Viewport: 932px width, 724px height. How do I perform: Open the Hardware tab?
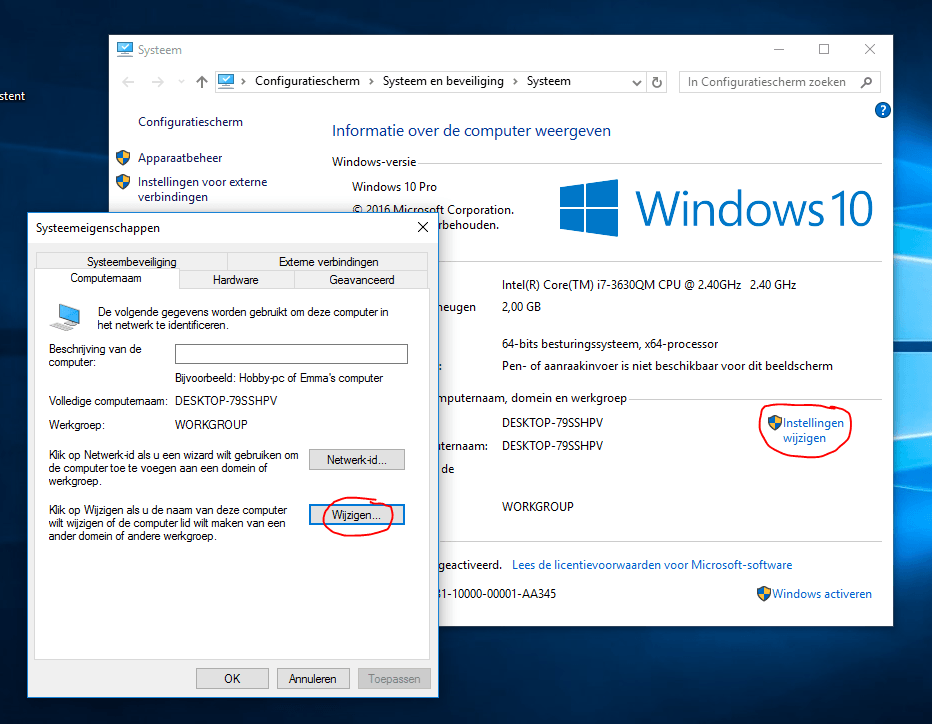[236, 279]
